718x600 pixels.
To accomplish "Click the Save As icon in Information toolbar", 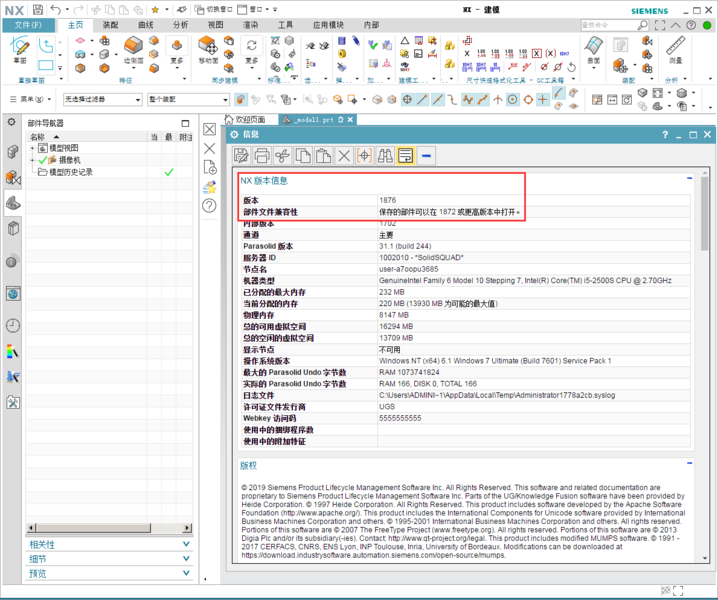I will click(242, 156).
